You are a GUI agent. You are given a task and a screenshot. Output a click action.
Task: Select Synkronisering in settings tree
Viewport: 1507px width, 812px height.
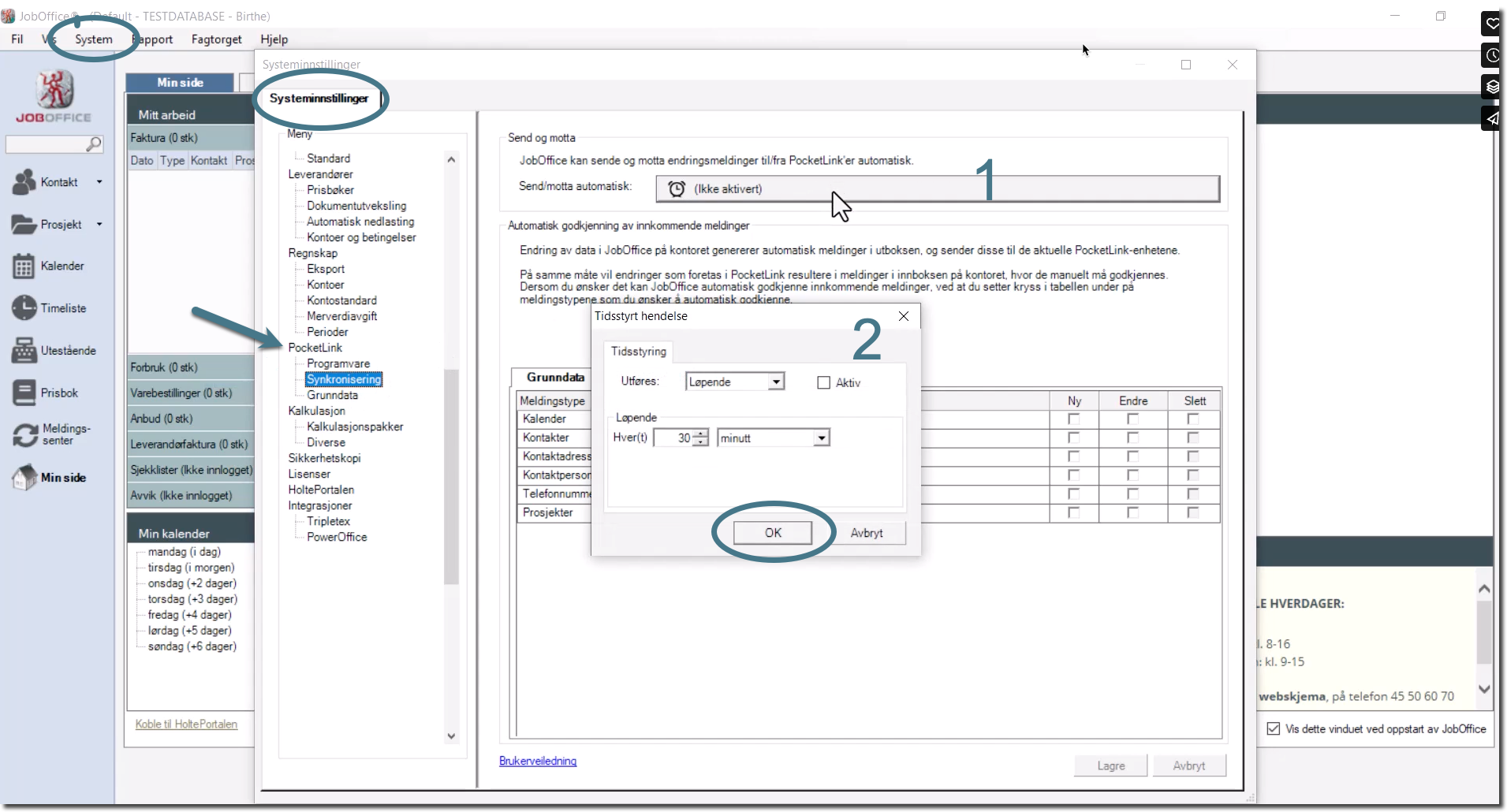click(x=344, y=379)
